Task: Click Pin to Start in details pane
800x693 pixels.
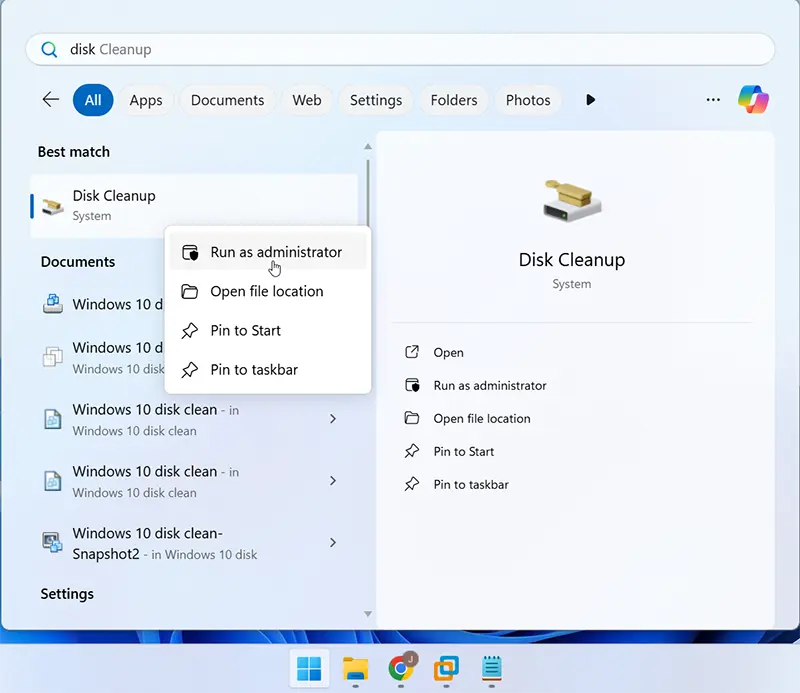Action: point(464,452)
